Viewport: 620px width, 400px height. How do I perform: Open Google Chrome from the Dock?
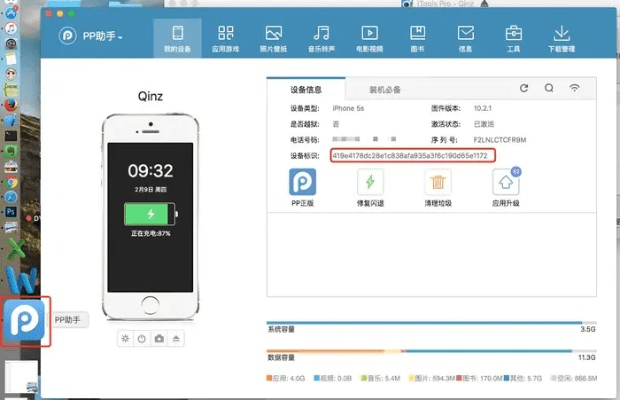[11, 182]
